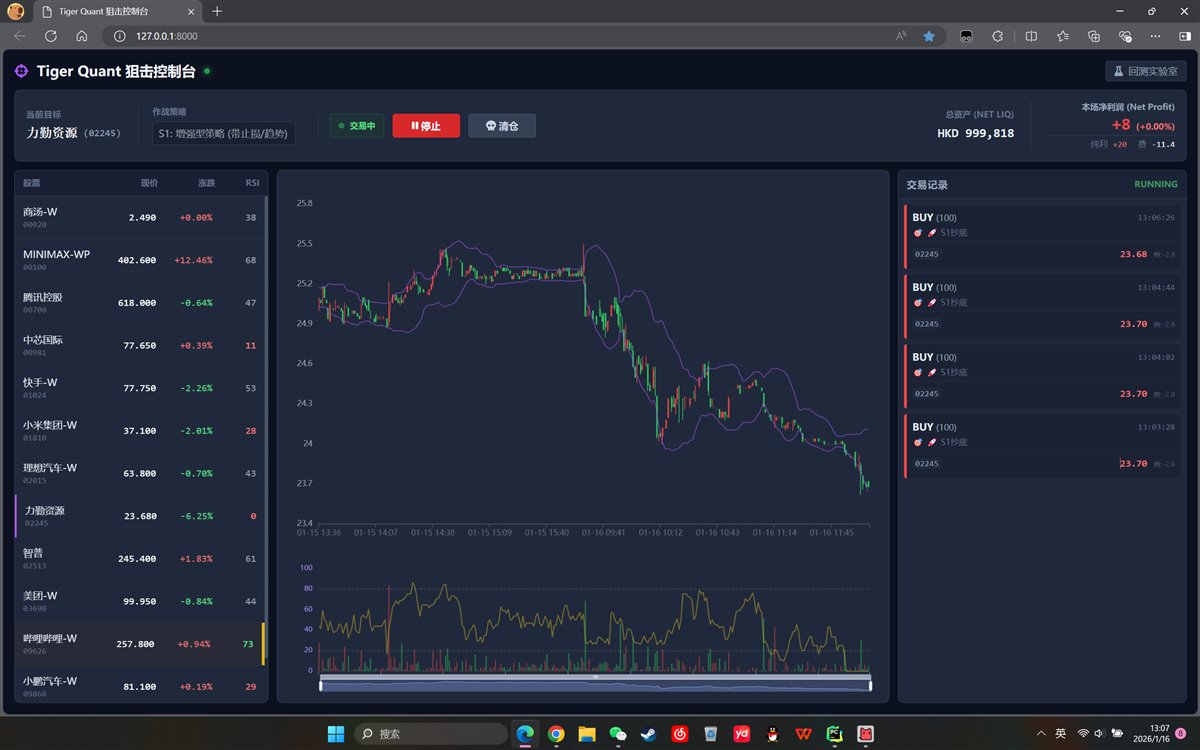Viewport: 1200px width, 750px height.
Task: Open the BUY trade record at 13:03:28
Action: [1042, 446]
